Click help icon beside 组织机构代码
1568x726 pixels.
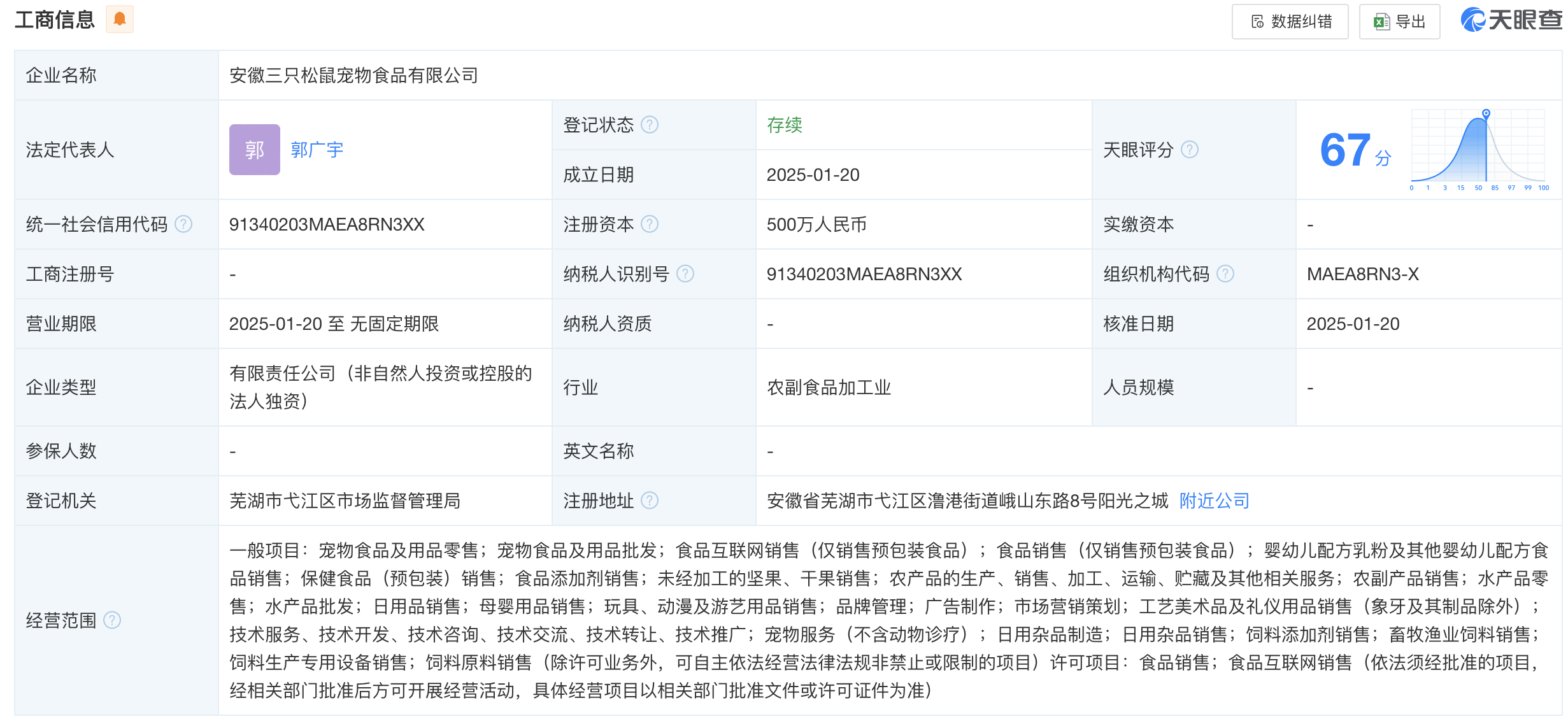click(x=1225, y=274)
